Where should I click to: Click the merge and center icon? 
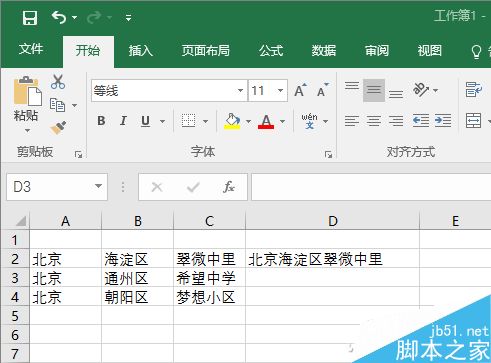pos(474,121)
